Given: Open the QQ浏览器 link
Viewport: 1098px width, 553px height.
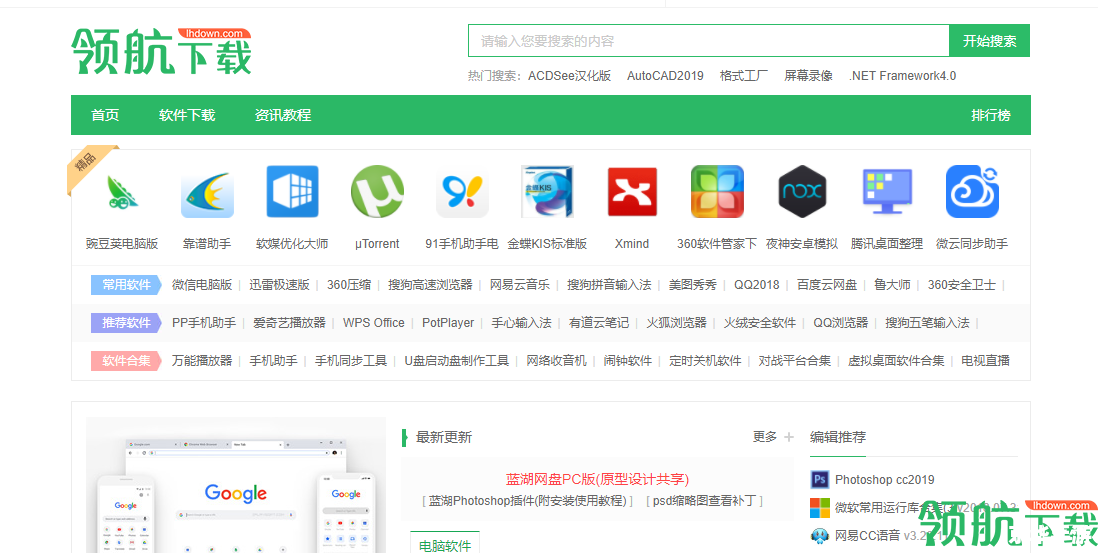Looking at the screenshot, I should [840, 323].
